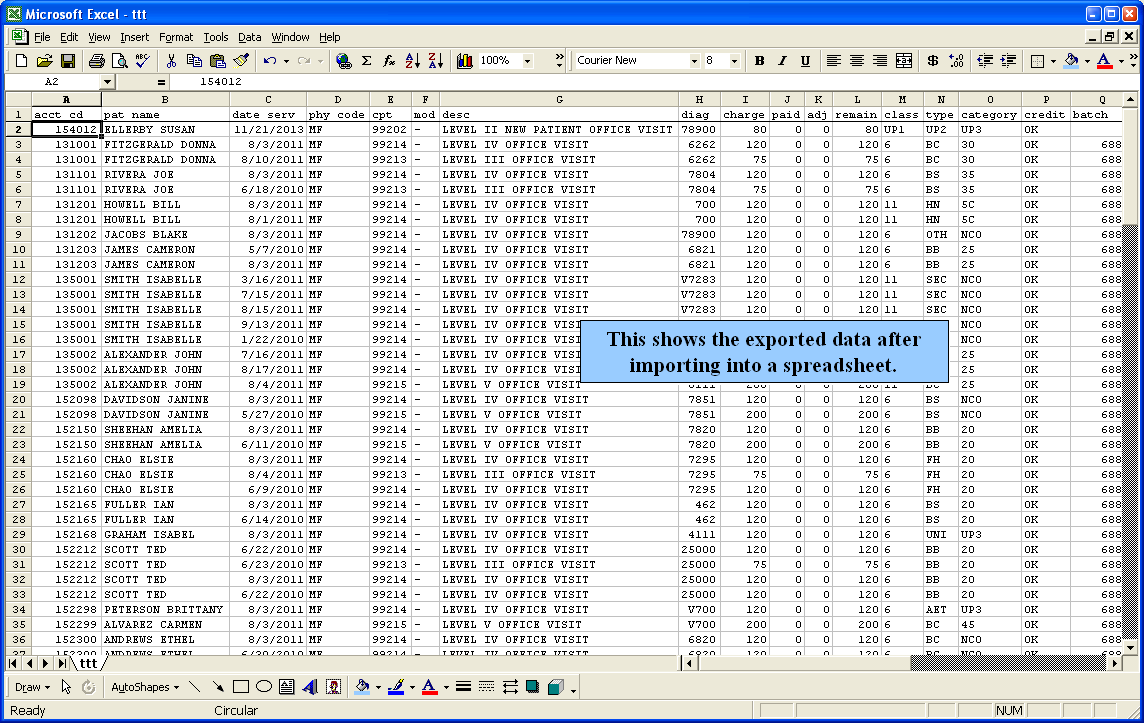Click the Edit Formula equals button
1144x723 pixels.
(x=161, y=82)
